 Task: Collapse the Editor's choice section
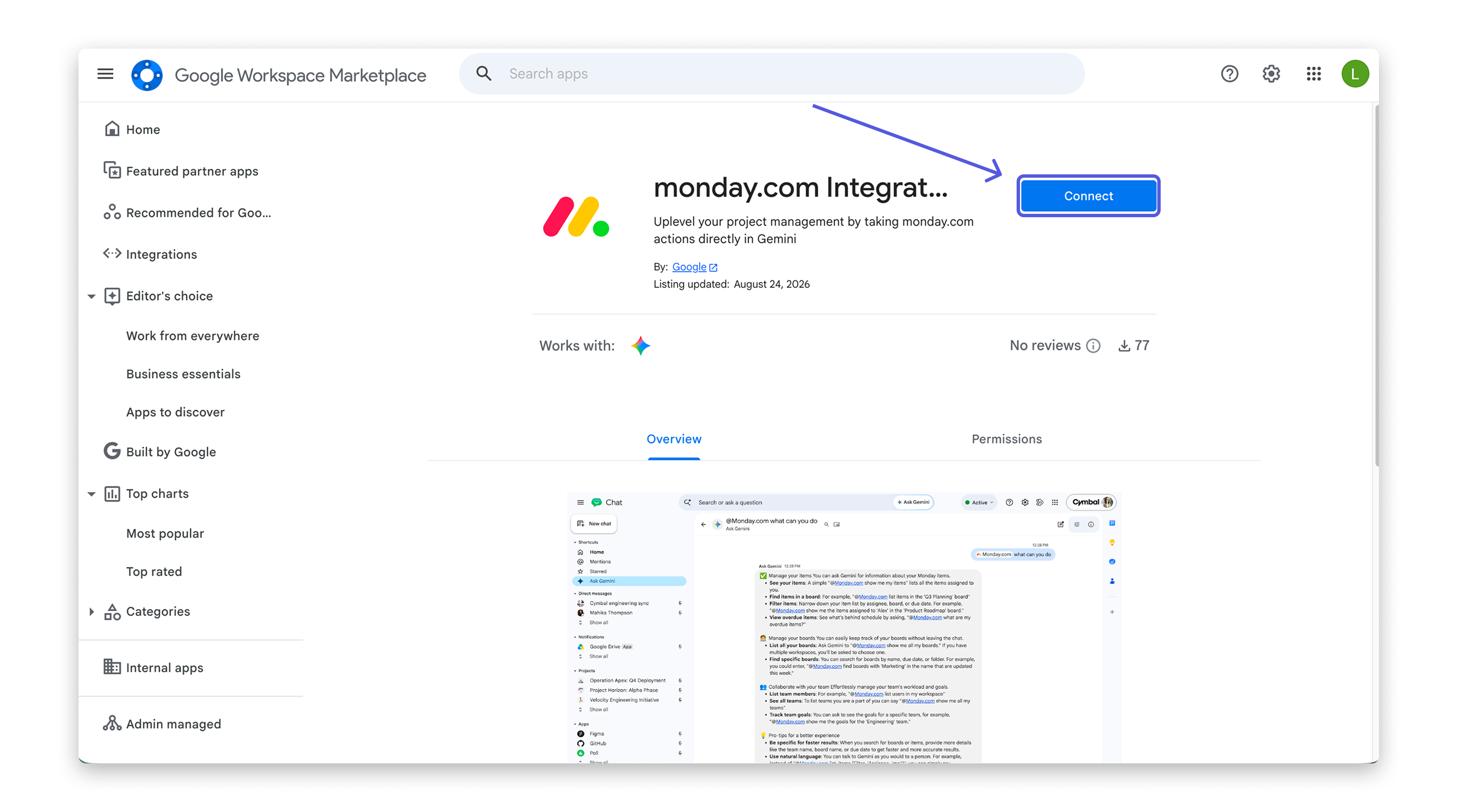[x=92, y=296]
